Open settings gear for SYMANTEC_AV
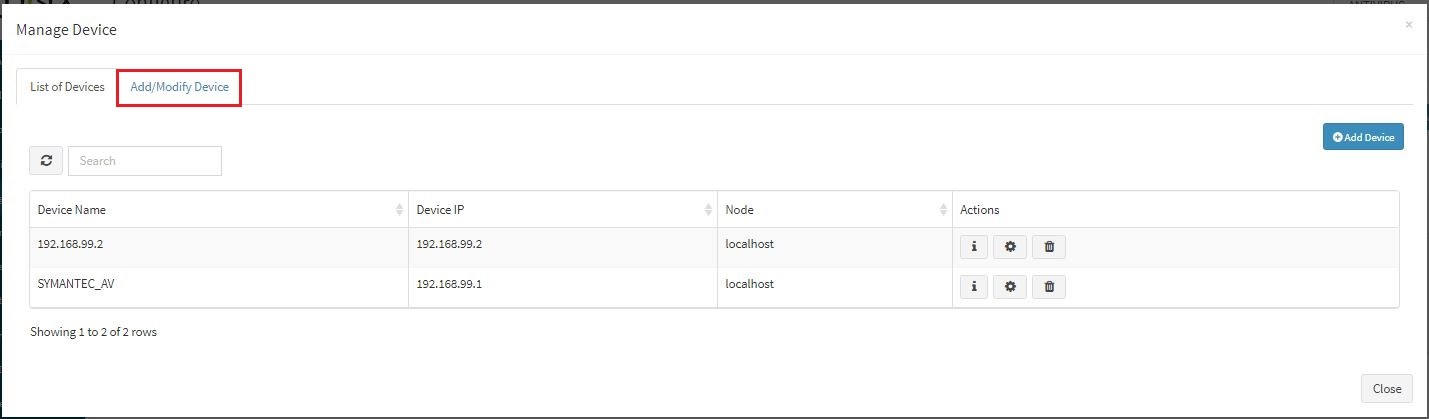Image resolution: width=1429 pixels, height=419 pixels. point(1010,287)
